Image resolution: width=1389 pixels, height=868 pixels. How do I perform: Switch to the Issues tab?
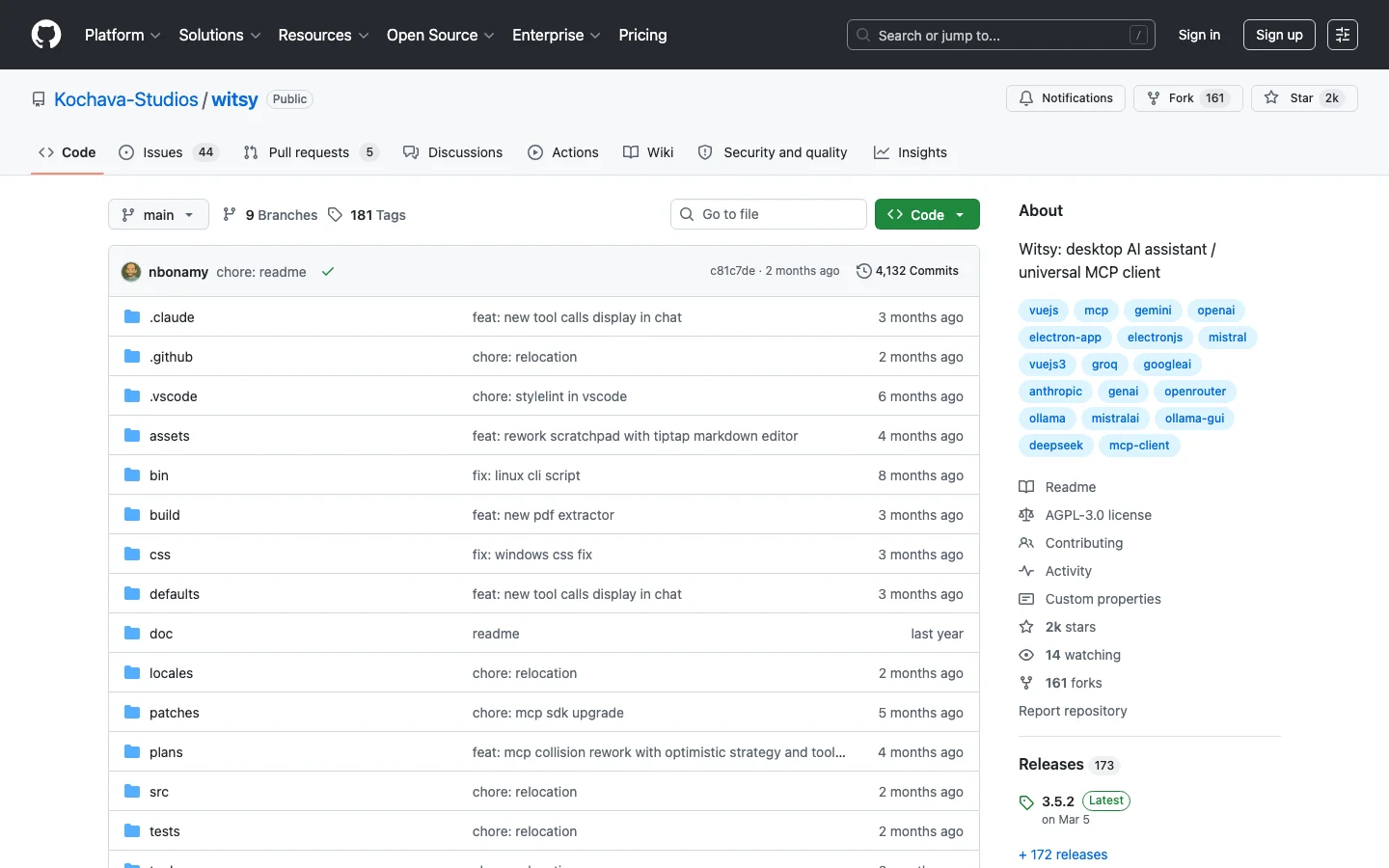(x=169, y=152)
